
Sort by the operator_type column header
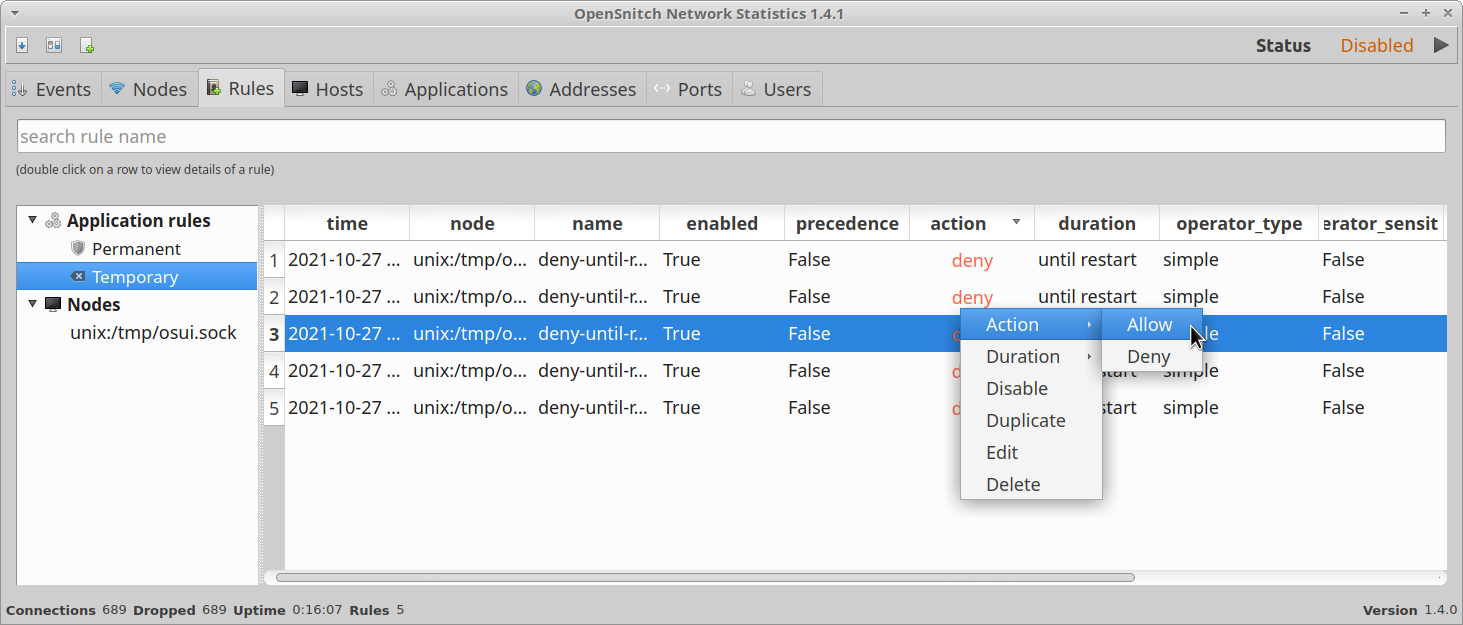(1239, 224)
